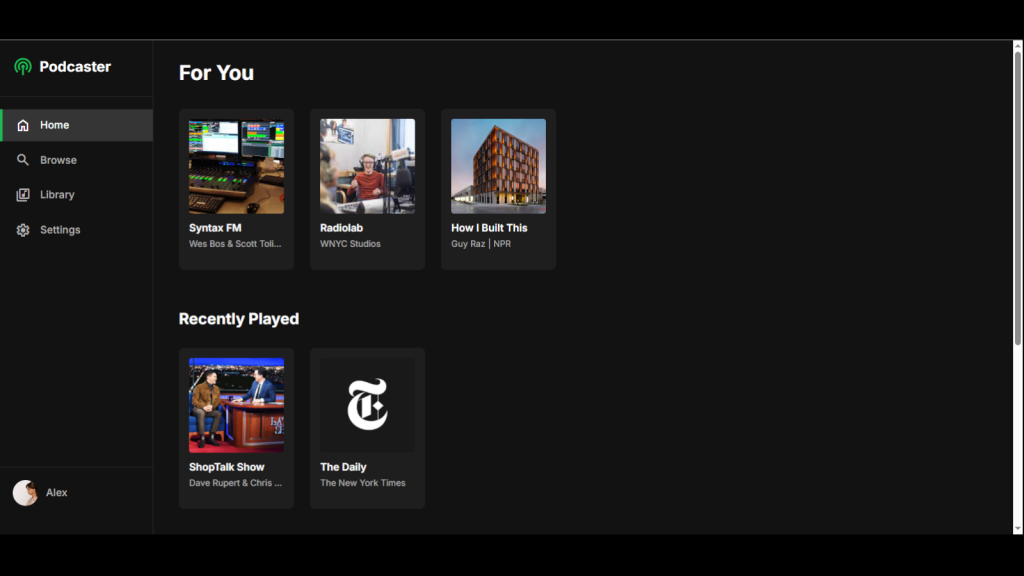Open the Settings menu label
Image resolution: width=1024 pixels, height=576 pixels.
click(60, 230)
